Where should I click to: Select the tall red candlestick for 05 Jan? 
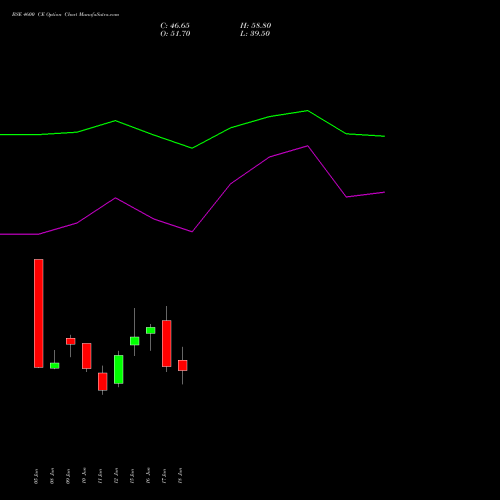pos(39,313)
